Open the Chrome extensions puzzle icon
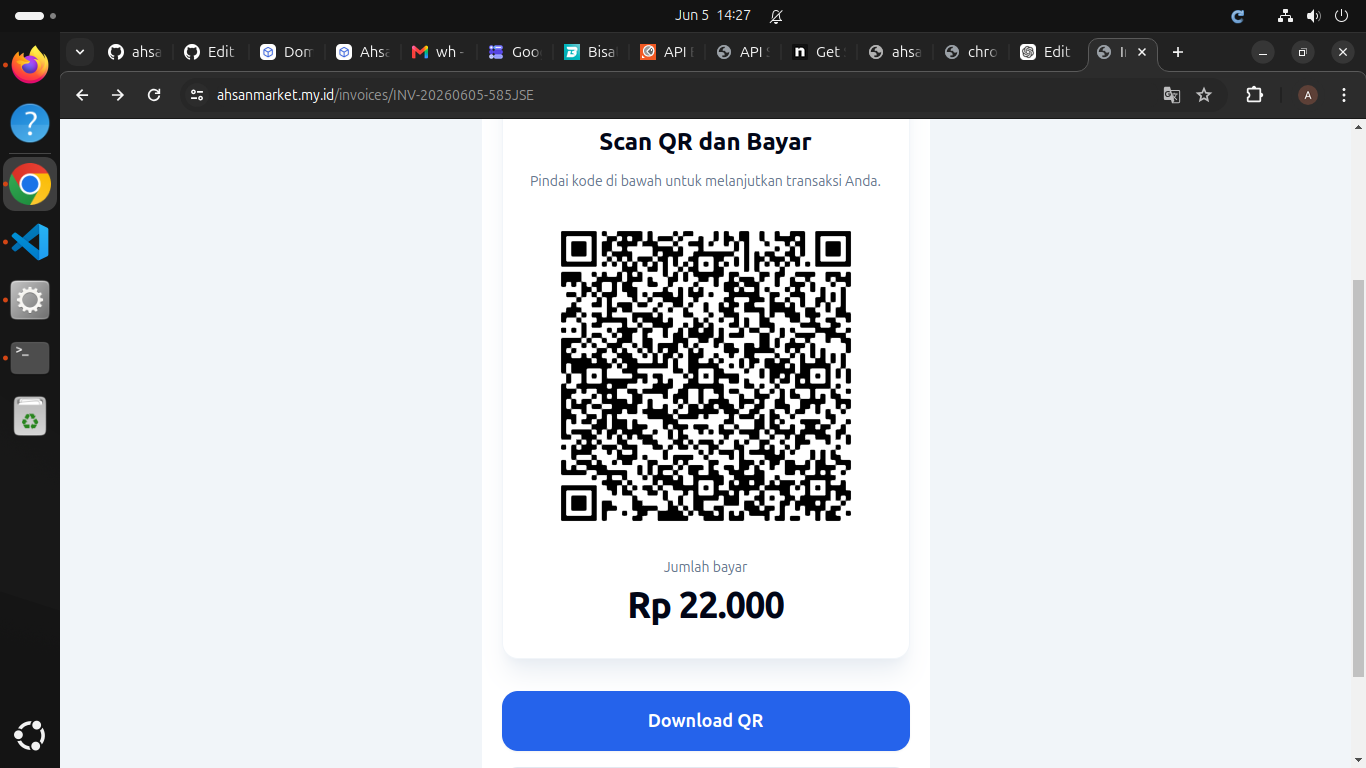 [1254, 95]
